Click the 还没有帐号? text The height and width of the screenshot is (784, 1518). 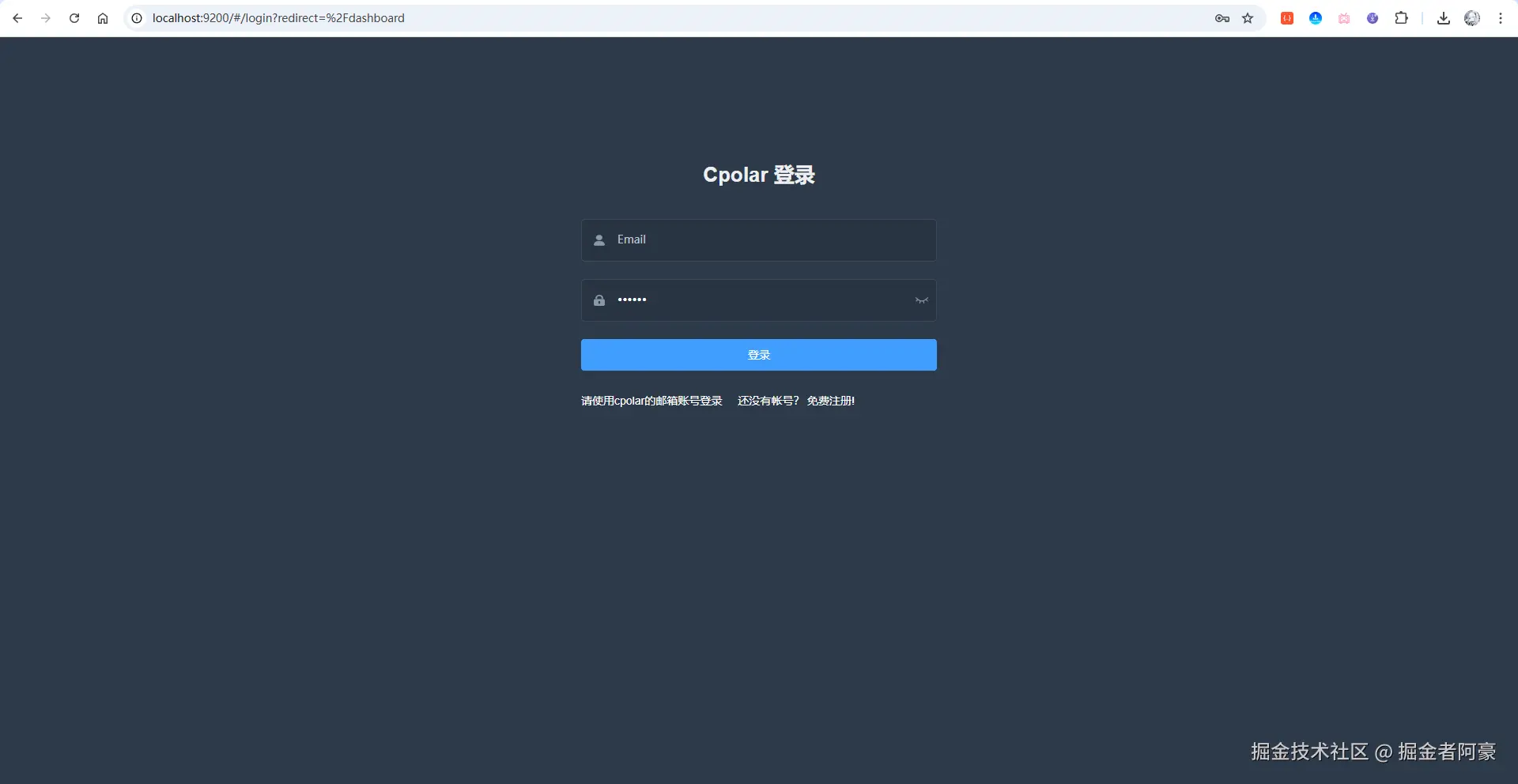pos(768,401)
